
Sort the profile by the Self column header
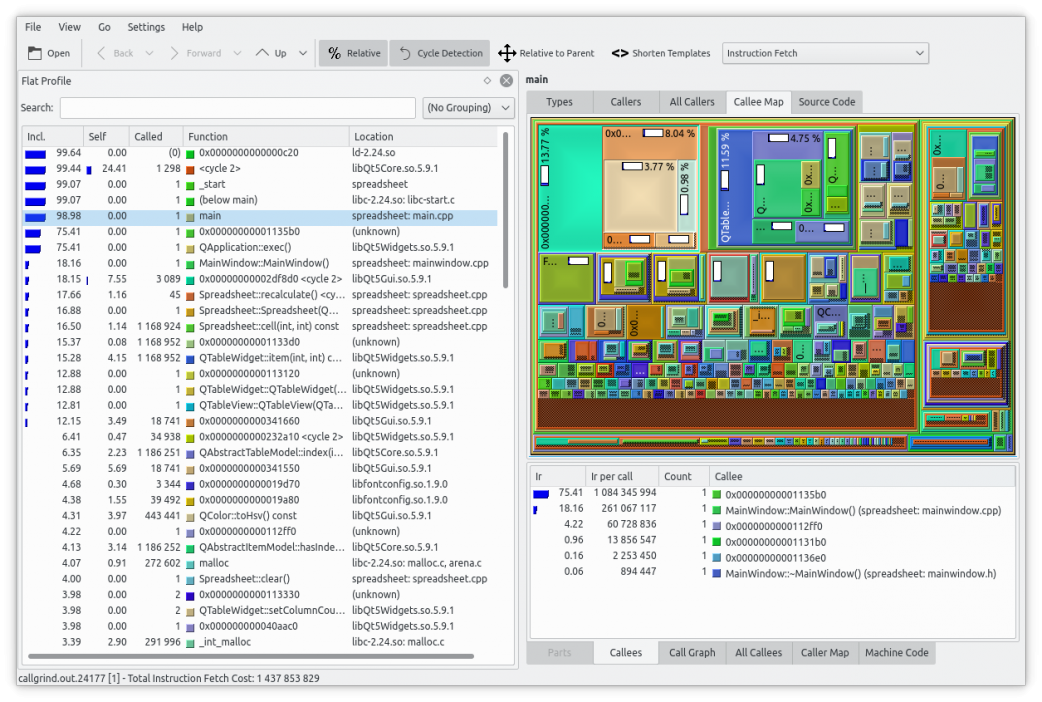[x=104, y=137]
